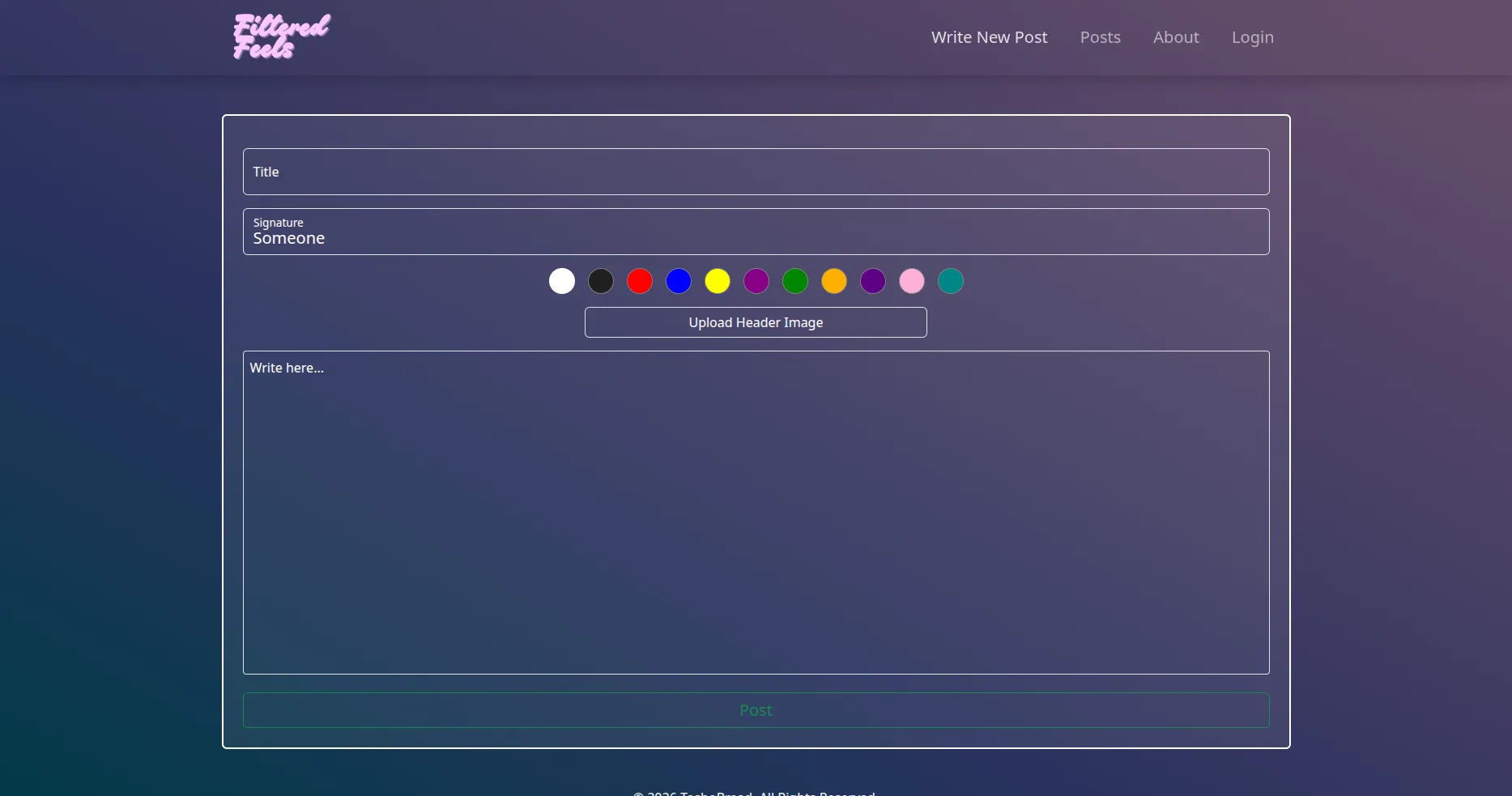
Task: Select the yellow color swatch
Action: (718, 281)
